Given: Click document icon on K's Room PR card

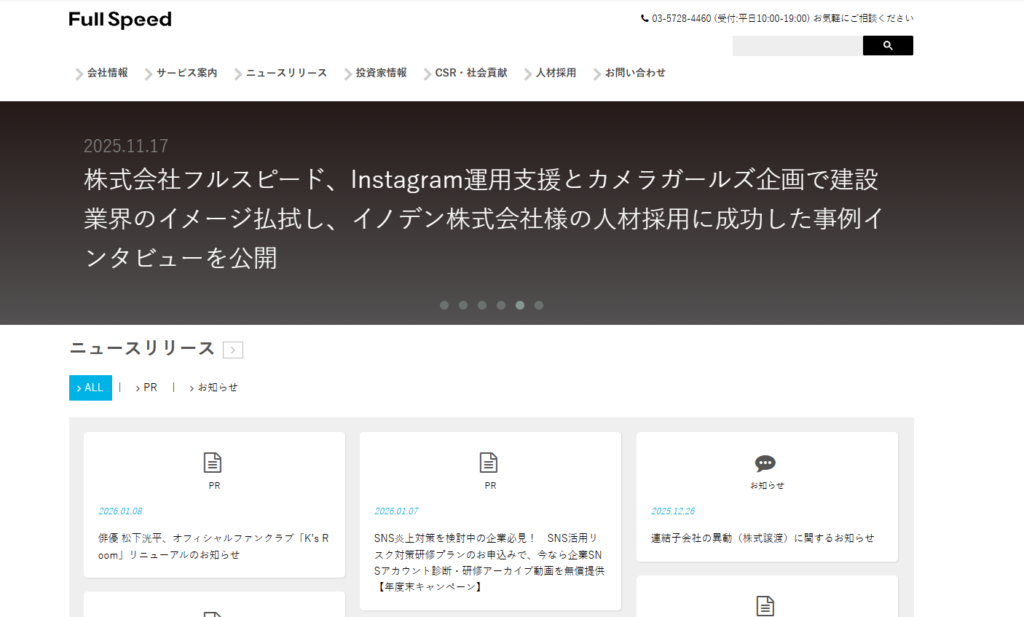Looking at the screenshot, I should click(213, 462).
